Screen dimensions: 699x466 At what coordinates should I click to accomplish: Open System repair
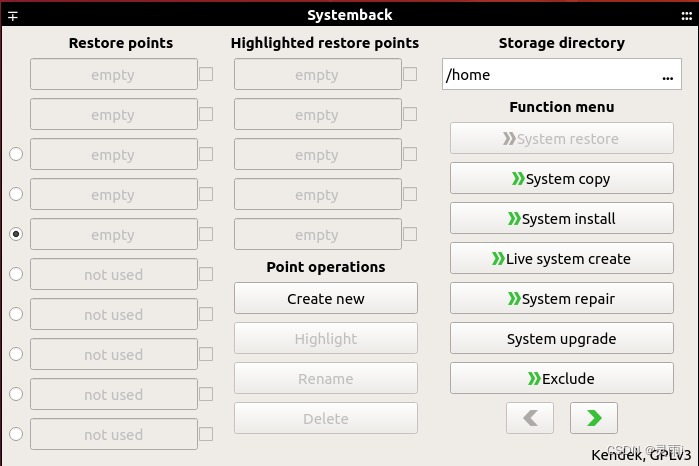click(x=562, y=299)
